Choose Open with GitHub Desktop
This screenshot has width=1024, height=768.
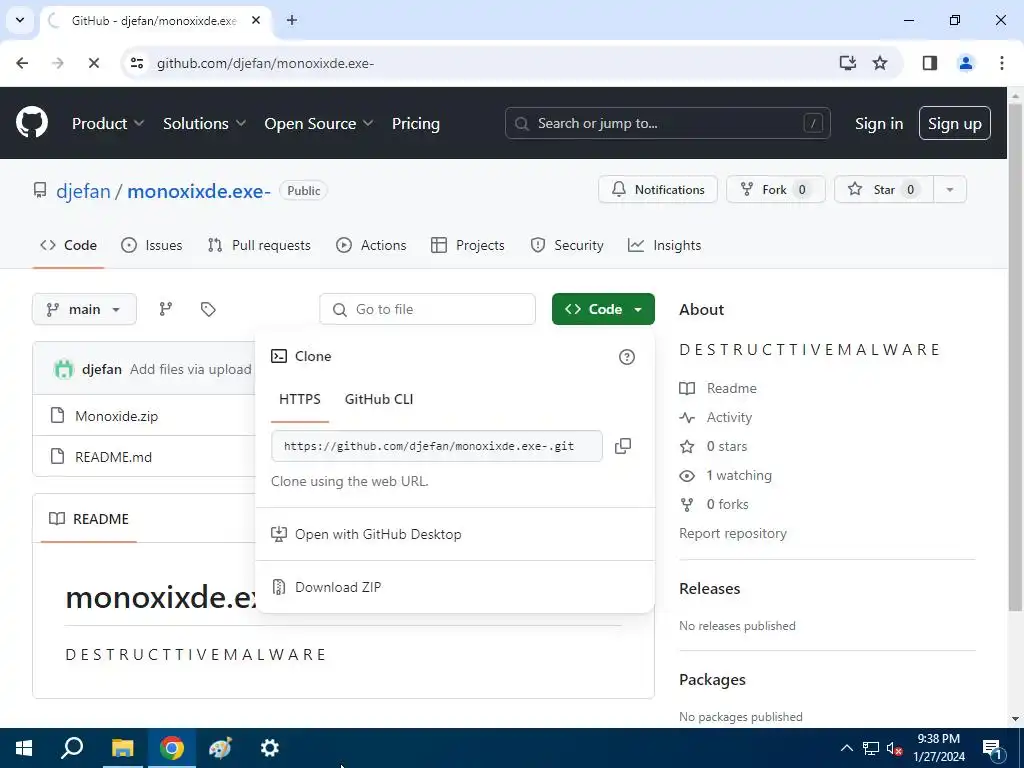pos(455,534)
